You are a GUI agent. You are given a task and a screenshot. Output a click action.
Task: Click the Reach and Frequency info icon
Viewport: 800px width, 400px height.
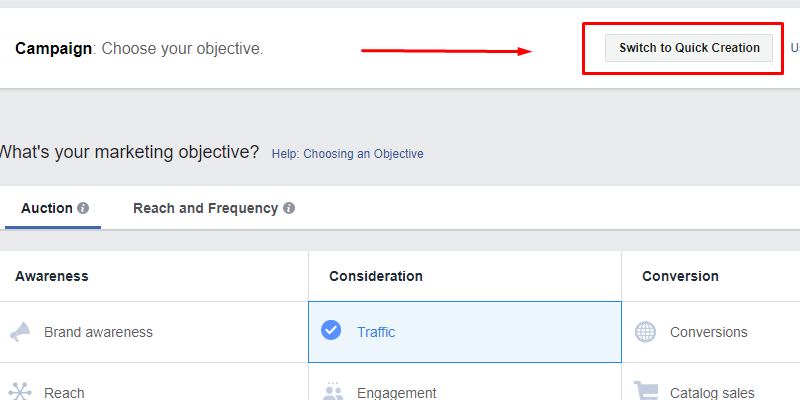289,208
